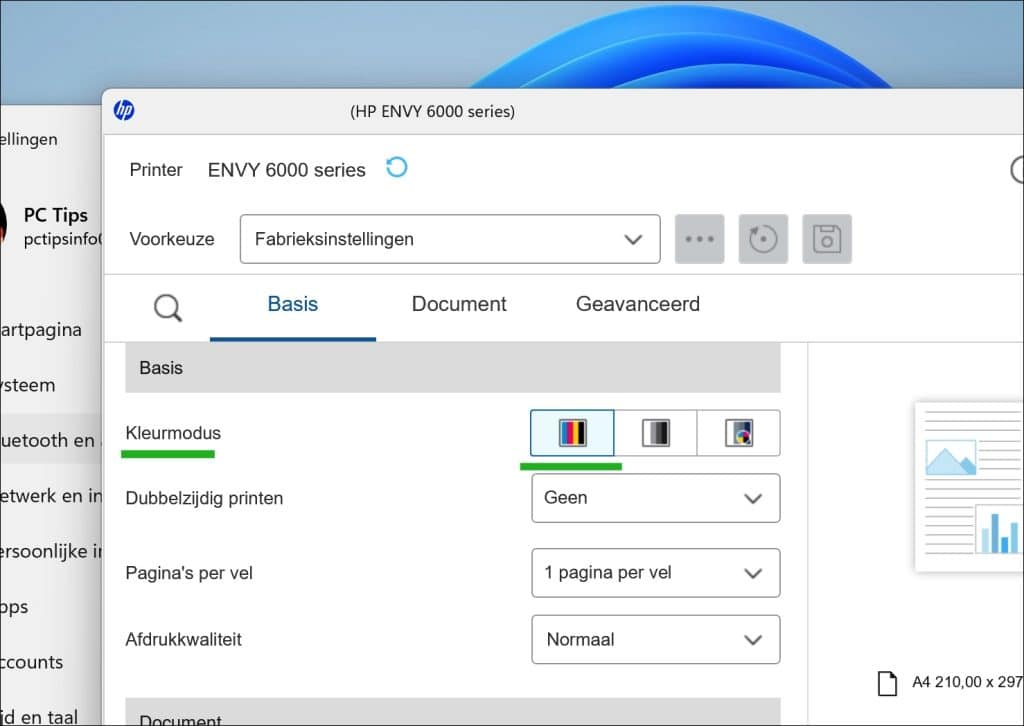
Task: Click the PC Tips account name in Settings
Action: pos(56,215)
